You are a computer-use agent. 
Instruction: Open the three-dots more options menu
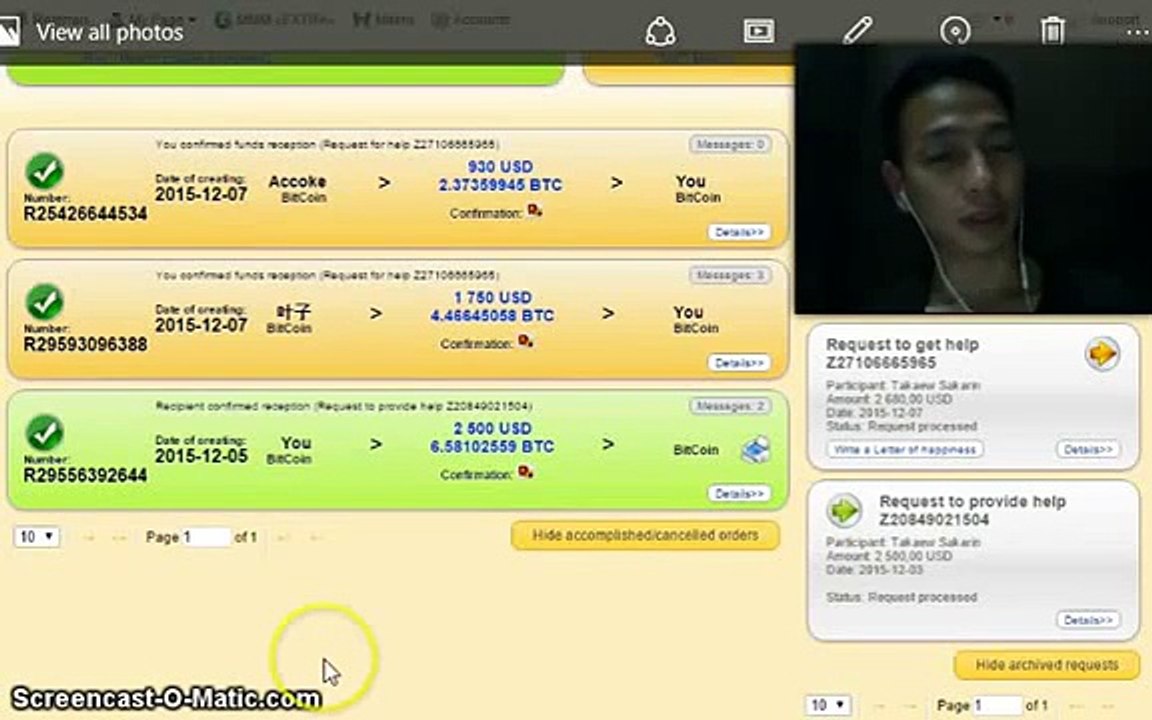[1137, 32]
